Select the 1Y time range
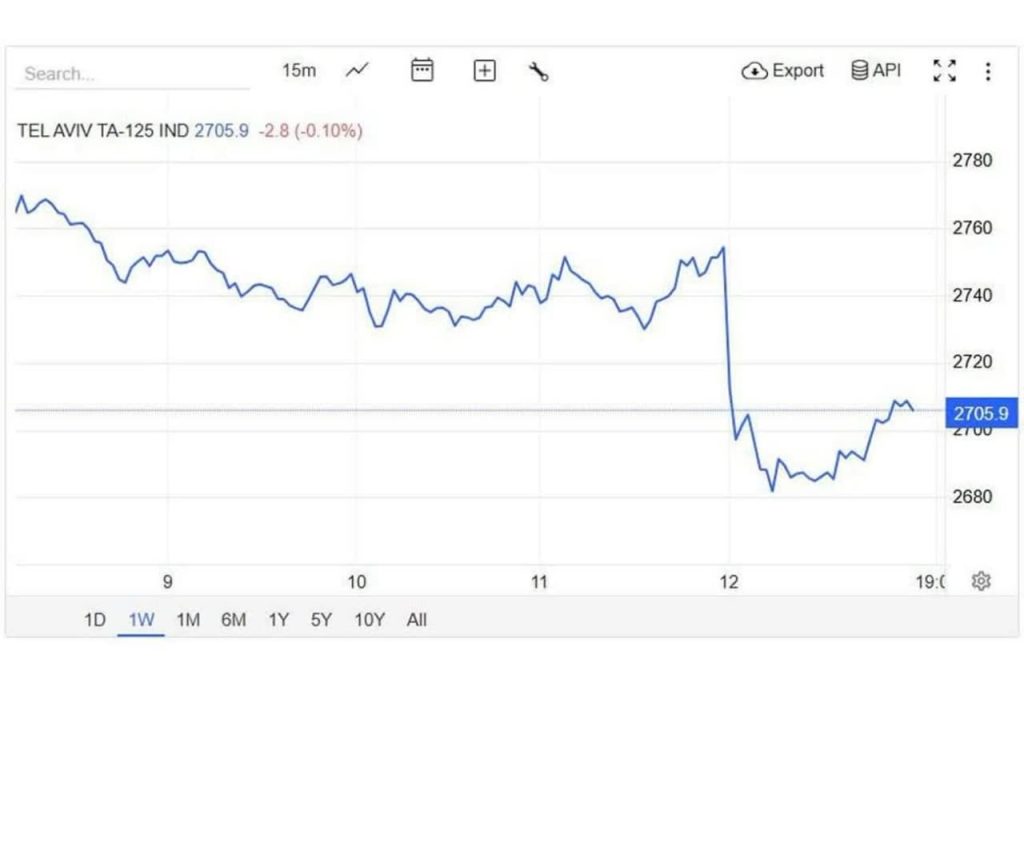The width and height of the screenshot is (1024, 850). 278,620
